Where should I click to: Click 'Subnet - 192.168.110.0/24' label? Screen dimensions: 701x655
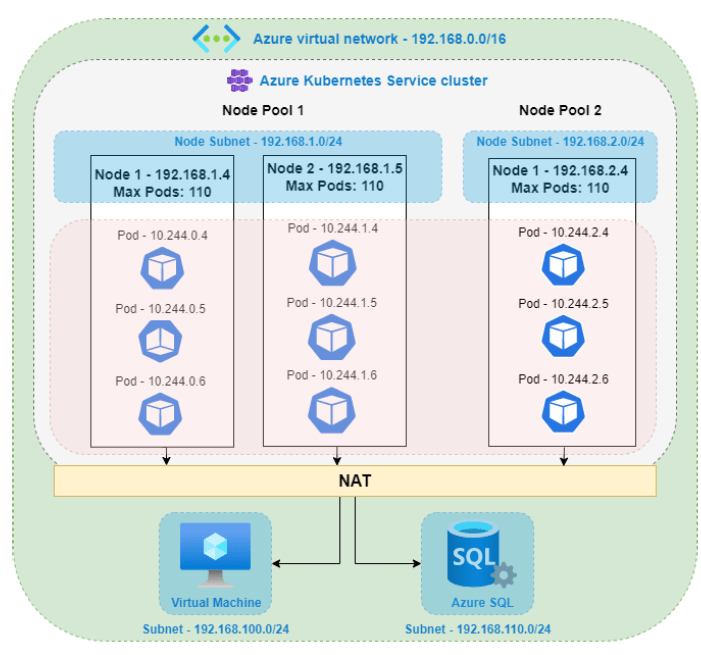coord(478,630)
